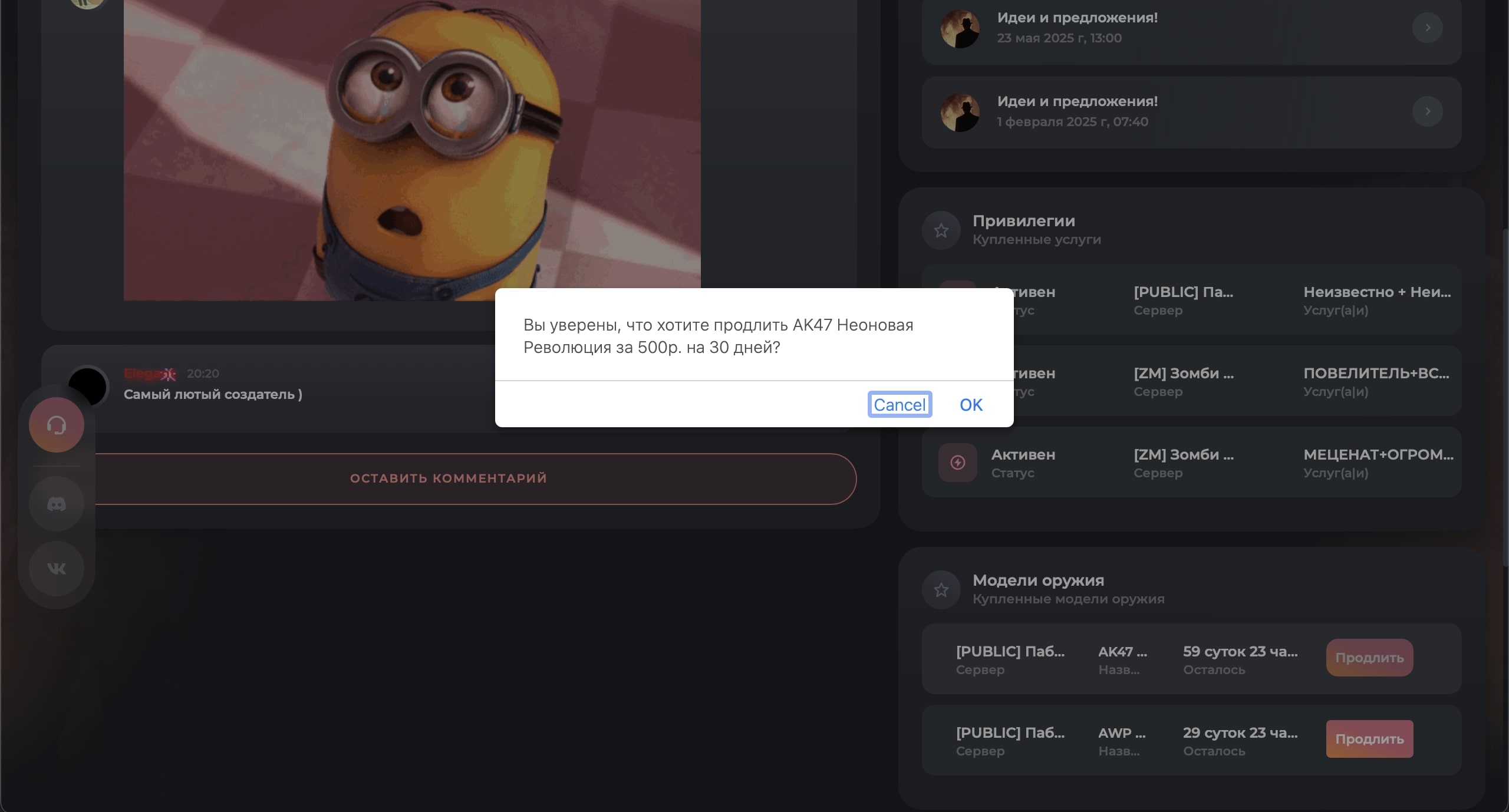Click the comment timestamp 20:20
This screenshot has height=812, width=1509.
coord(203,374)
